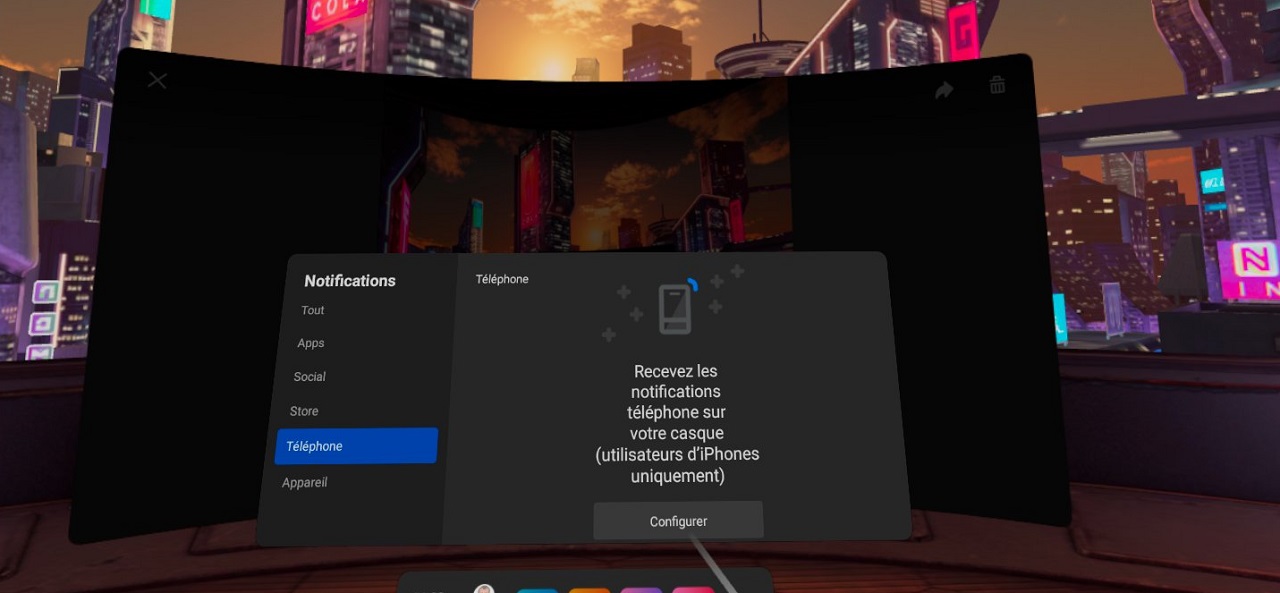This screenshot has width=1280, height=593.
Task: View Social notifications
Action: [x=308, y=377]
